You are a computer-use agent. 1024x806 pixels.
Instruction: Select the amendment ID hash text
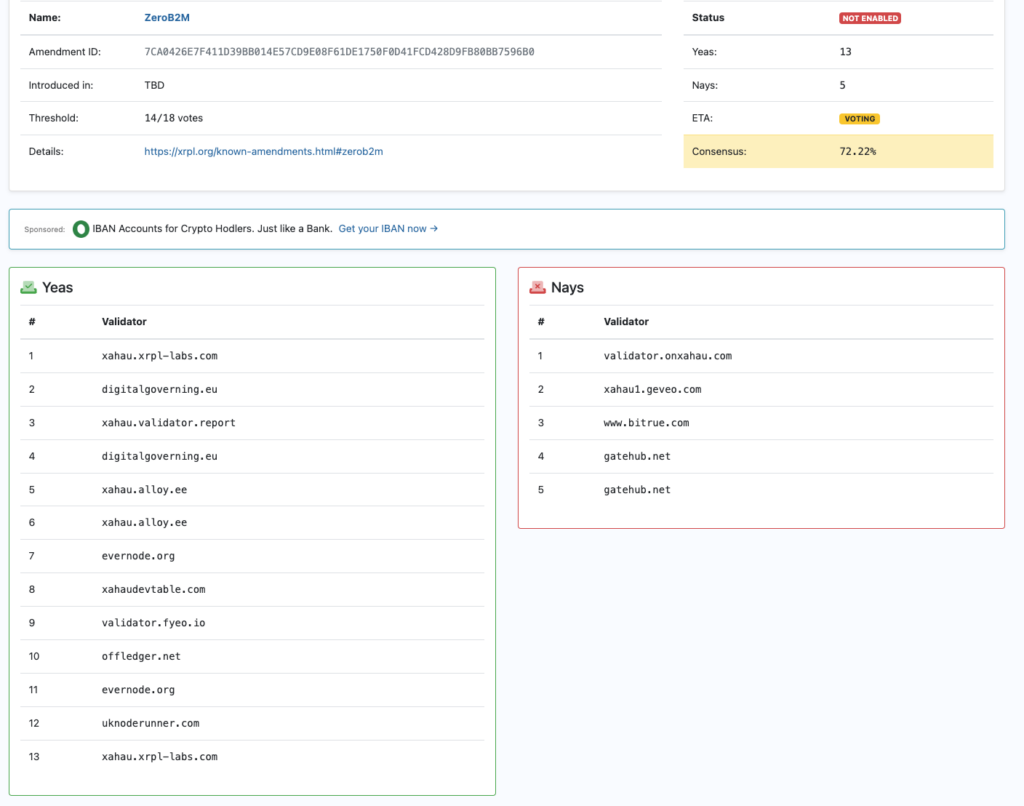click(x=339, y=52)
